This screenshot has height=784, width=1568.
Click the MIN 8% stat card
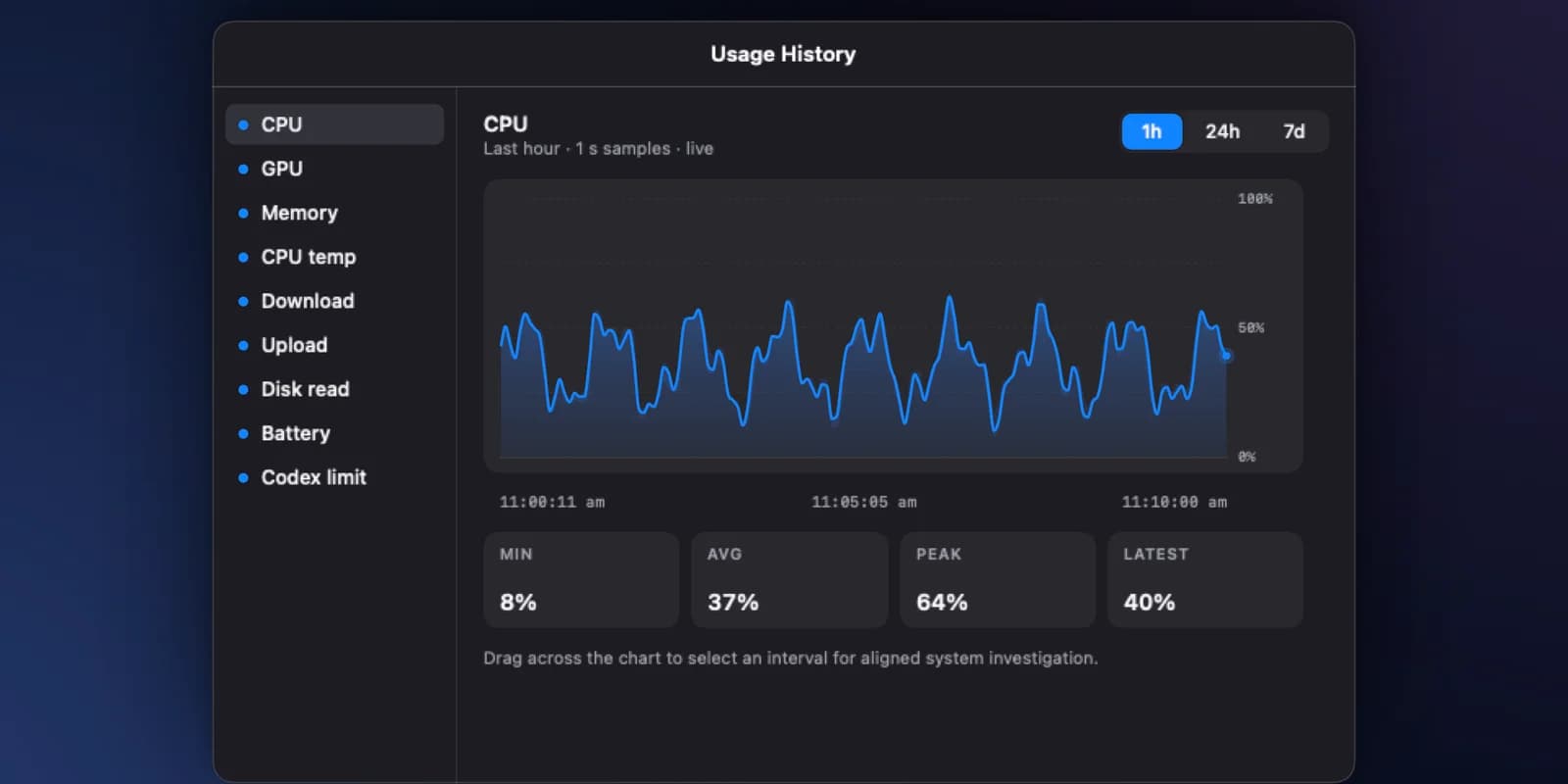pyautogui.click(x=581, y=579)
